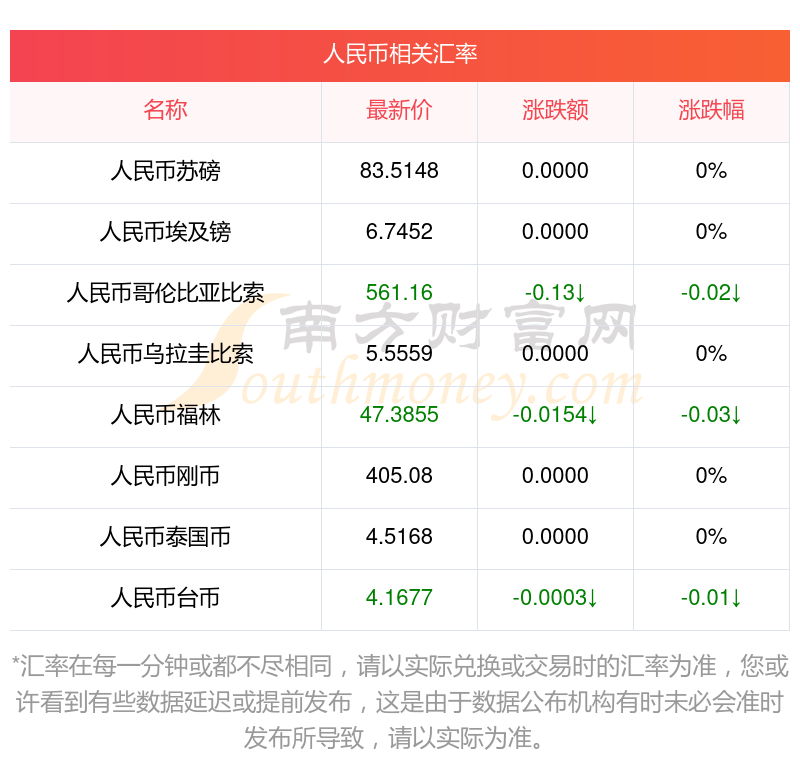Click the percentage -0.02↓
Viewport: 800px width, 769px height.
coord(711,292)
